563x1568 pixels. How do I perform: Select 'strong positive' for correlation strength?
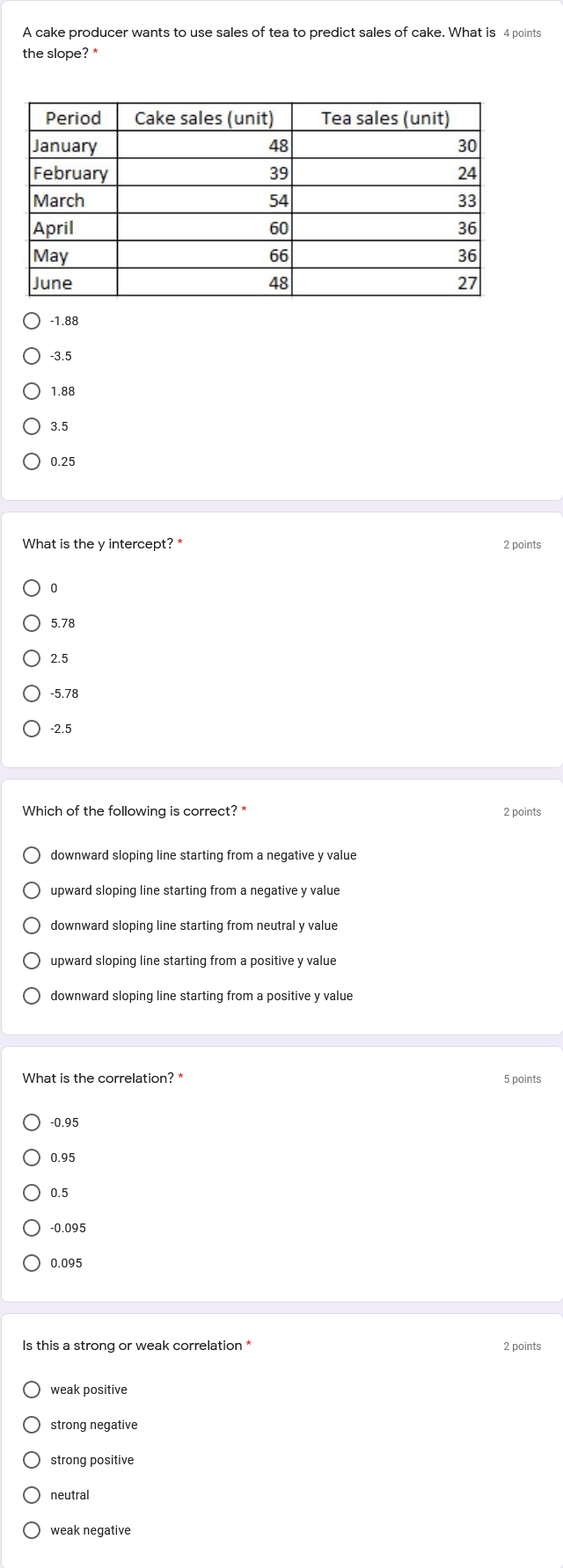(x=32, y=1459)
